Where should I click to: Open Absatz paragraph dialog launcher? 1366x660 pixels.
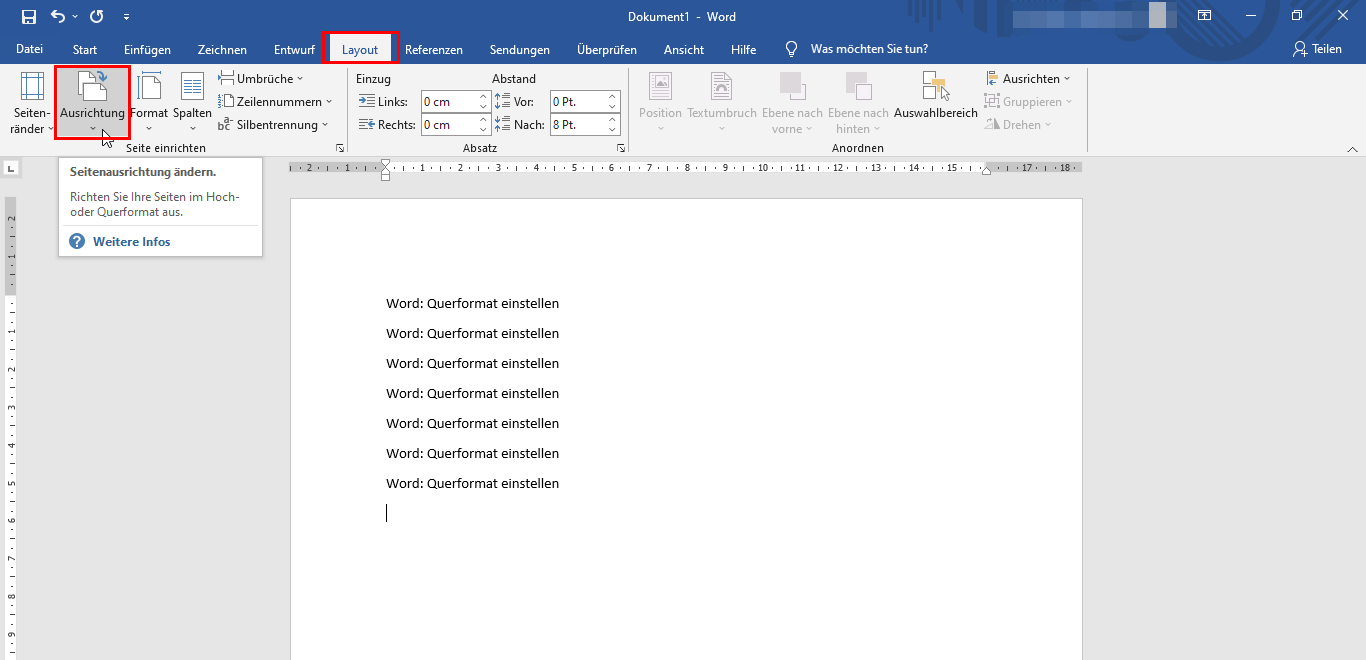click(x=621, y=148)
